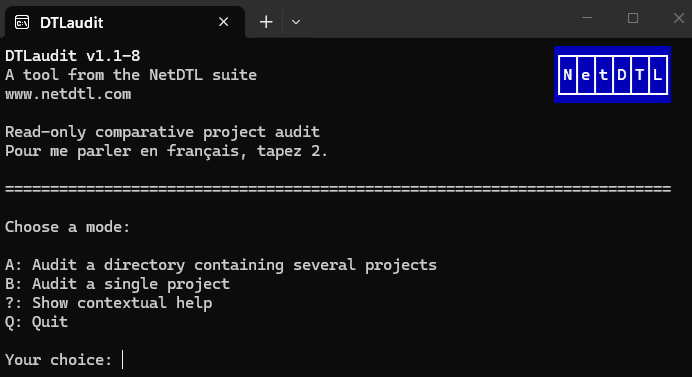The height and width of the screenshot is (377, 692).
Task: Click option B Audit a single project
Action: coord(117,284)
